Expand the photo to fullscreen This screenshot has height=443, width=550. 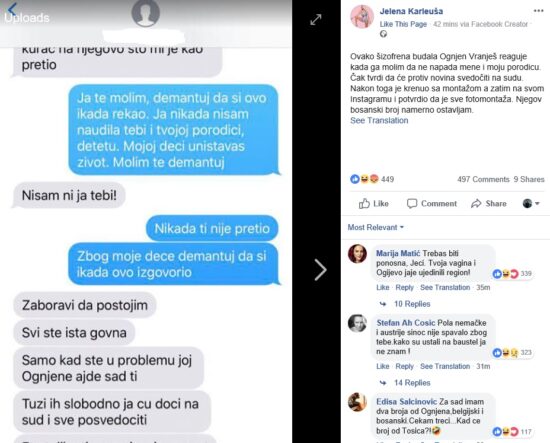316,20
